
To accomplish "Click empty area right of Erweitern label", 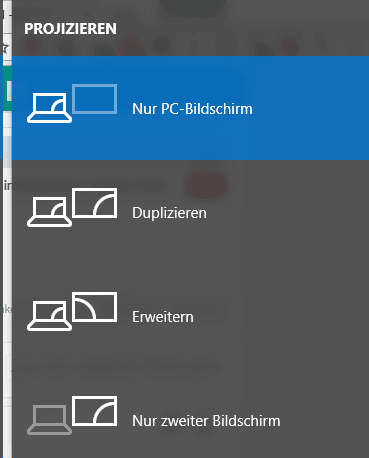I will 283,317.
